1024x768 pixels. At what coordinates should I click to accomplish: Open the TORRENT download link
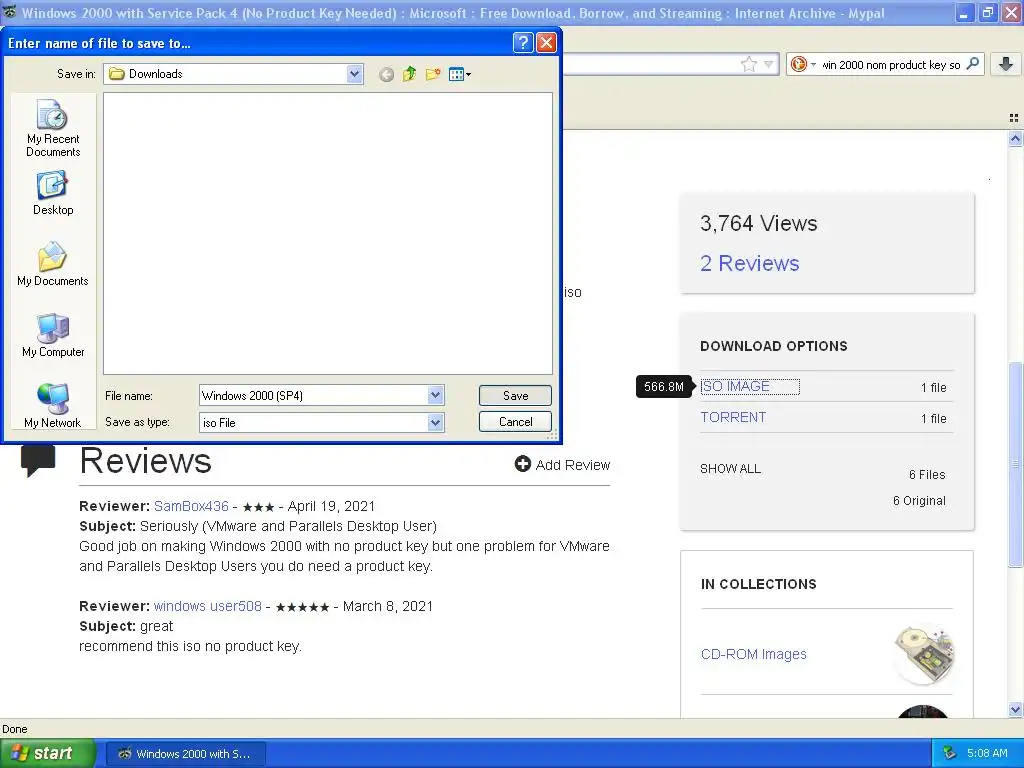point(733,417)
